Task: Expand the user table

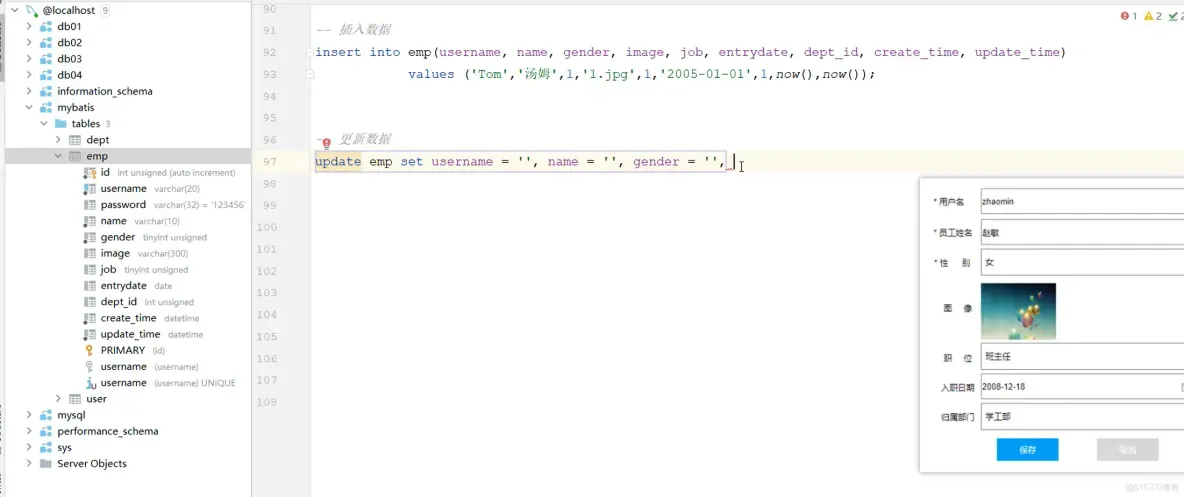Action: [58, 399]
